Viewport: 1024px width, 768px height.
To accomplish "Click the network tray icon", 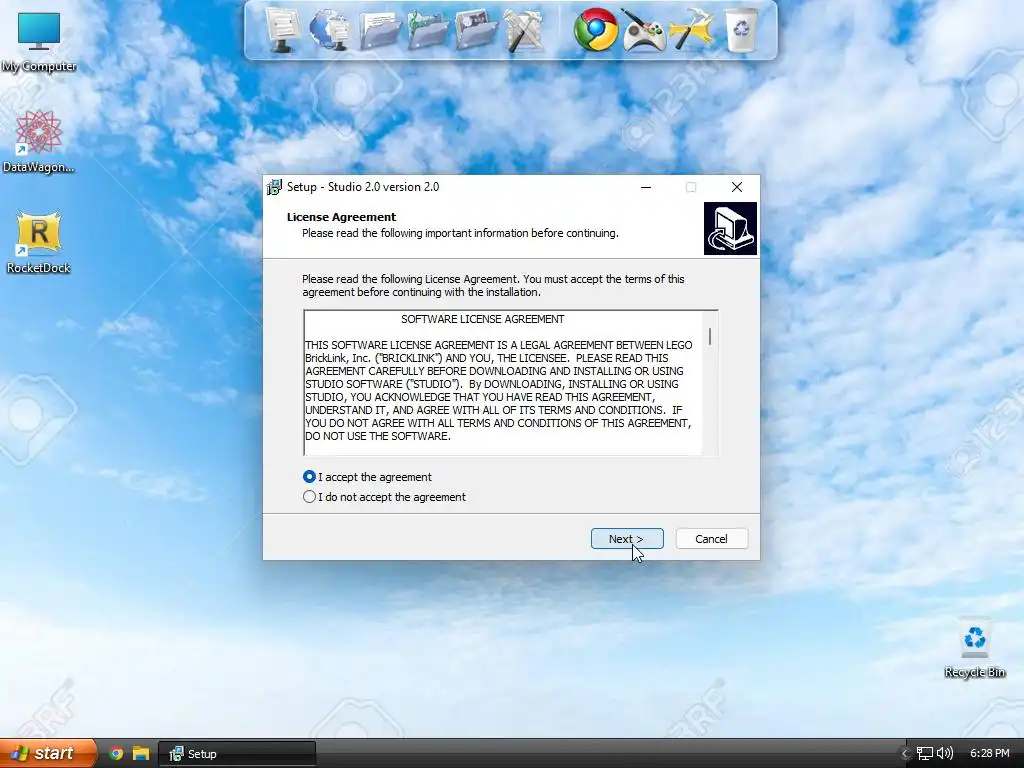I will 924,753.
